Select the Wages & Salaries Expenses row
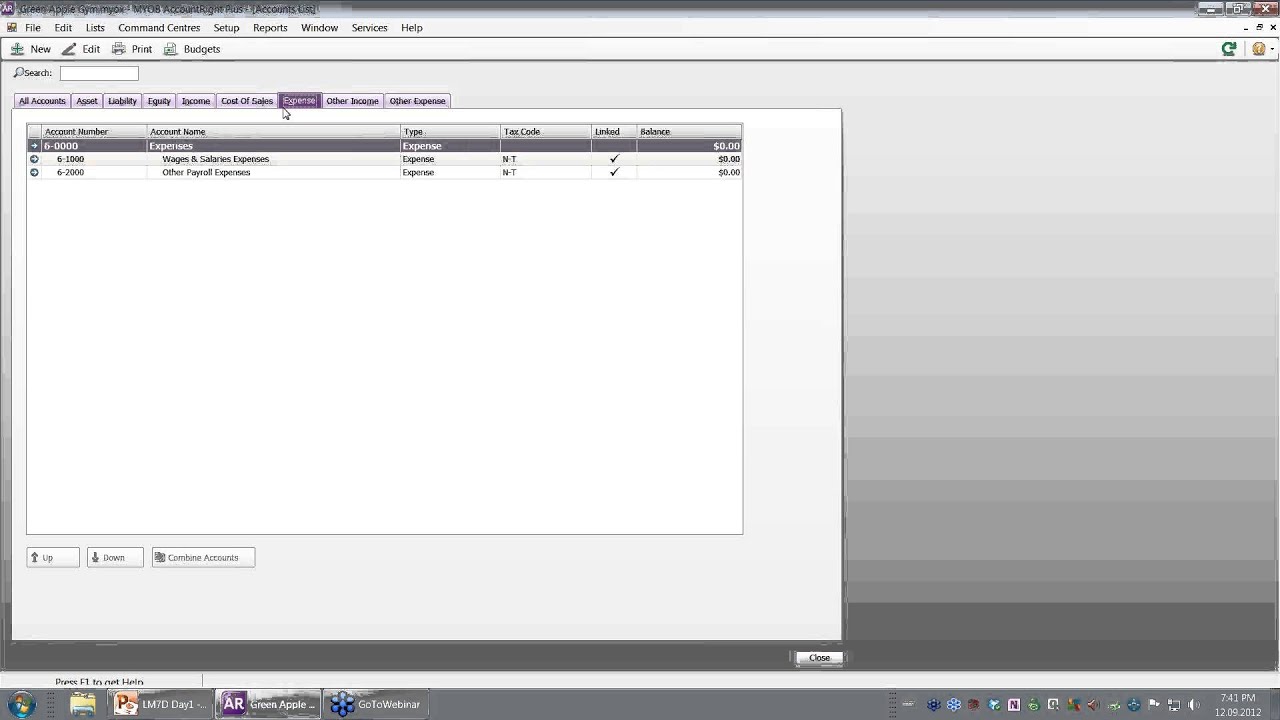Image resolution: width=1280 pixels, height=720 pixels. 385,159
